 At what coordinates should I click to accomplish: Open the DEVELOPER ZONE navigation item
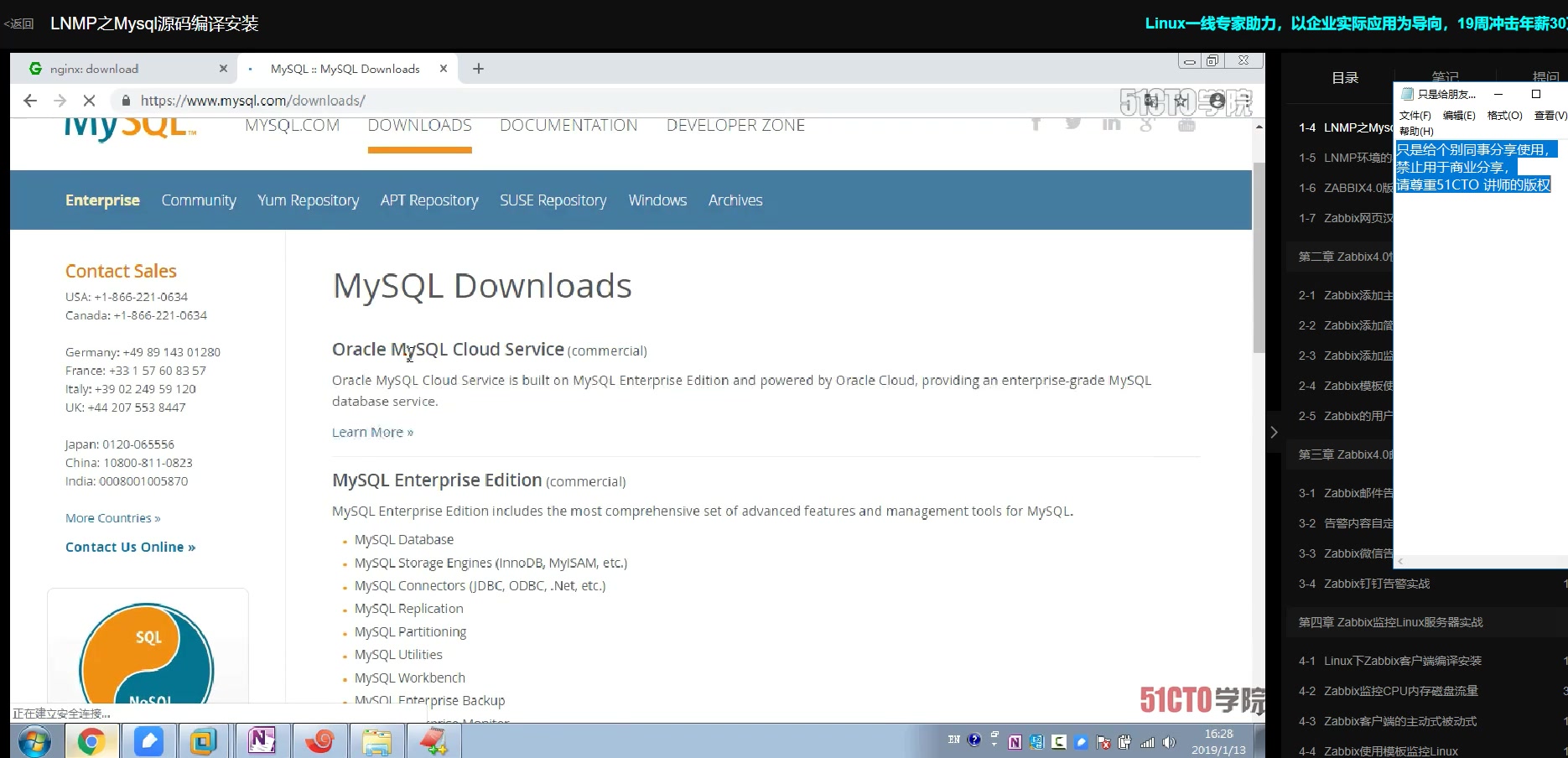[735, 126]
